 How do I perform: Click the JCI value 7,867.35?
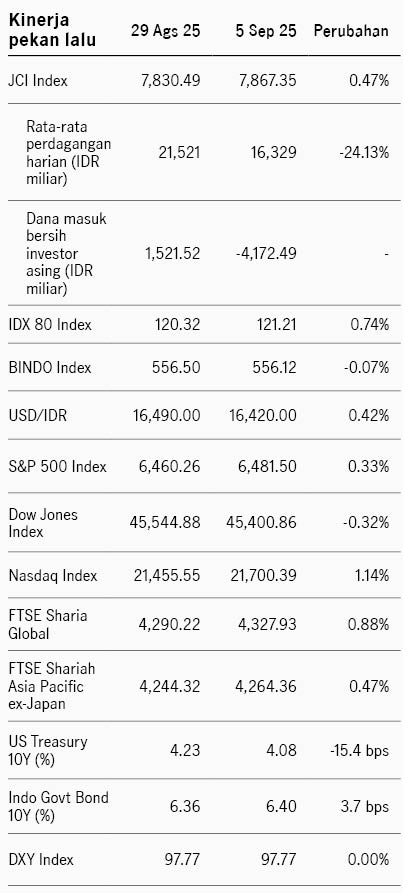(x=266, y=81)
